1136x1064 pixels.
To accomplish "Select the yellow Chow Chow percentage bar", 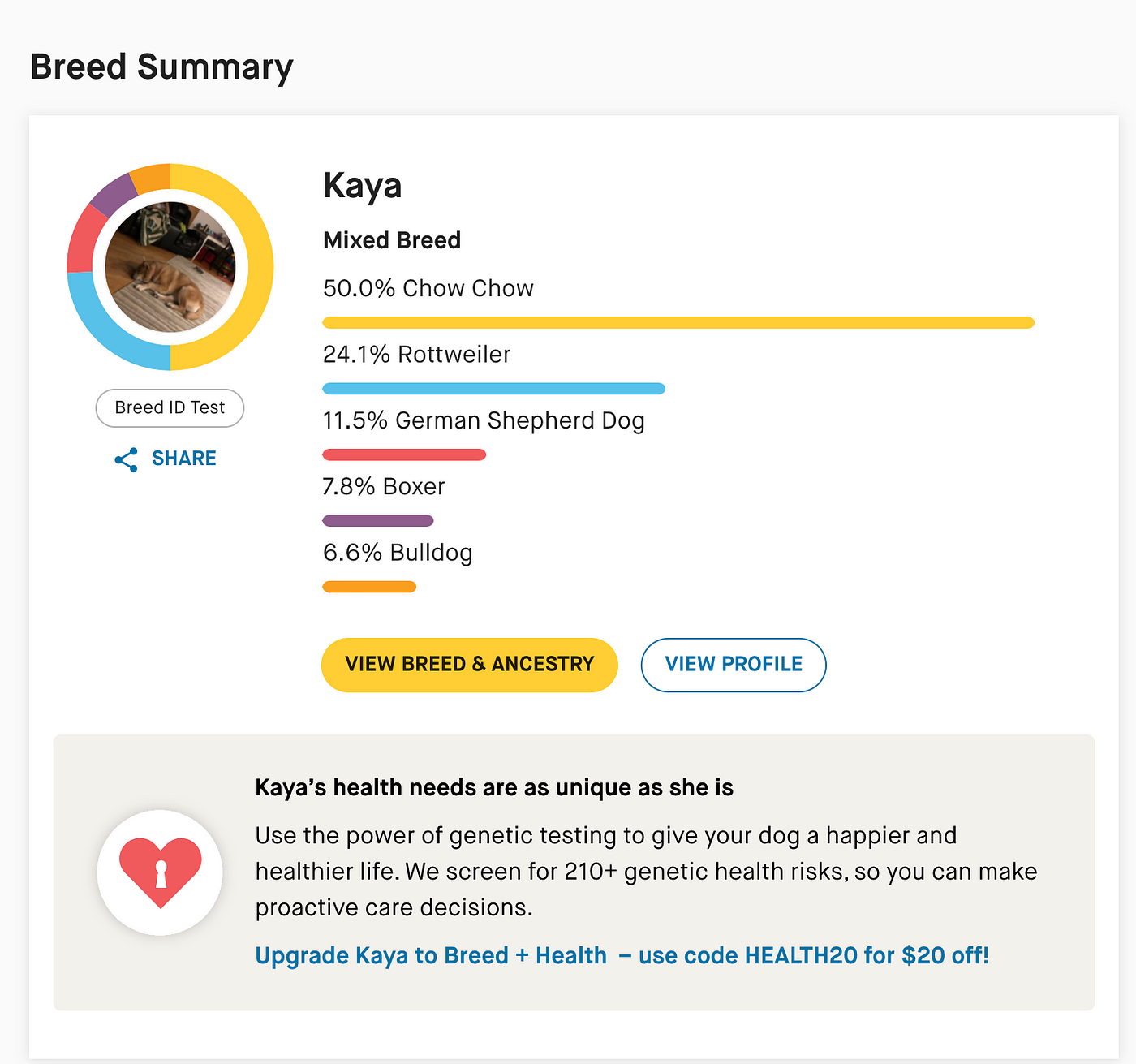I will click(678, 322).
